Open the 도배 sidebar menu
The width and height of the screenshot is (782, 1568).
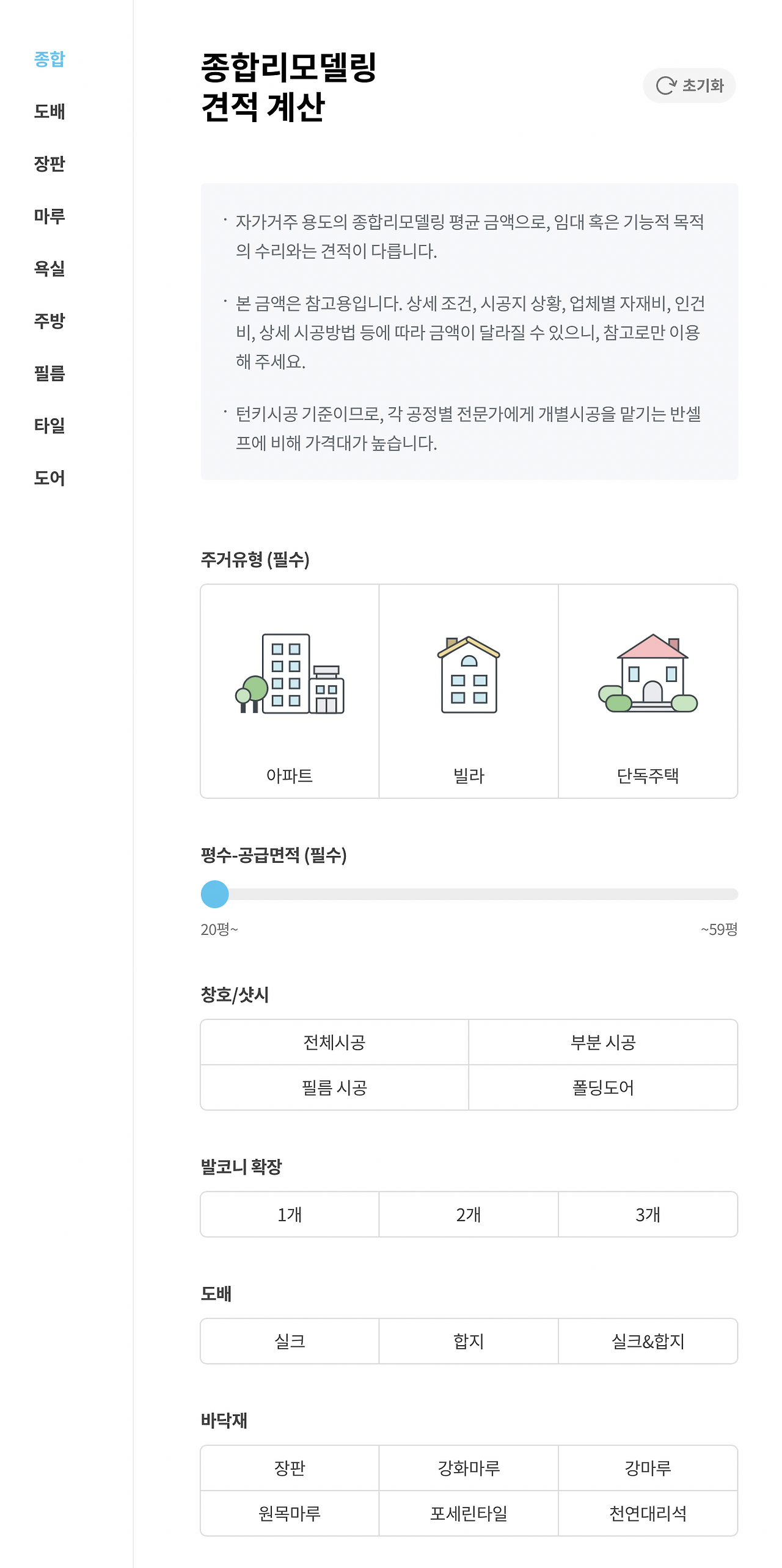pos(49,111)
